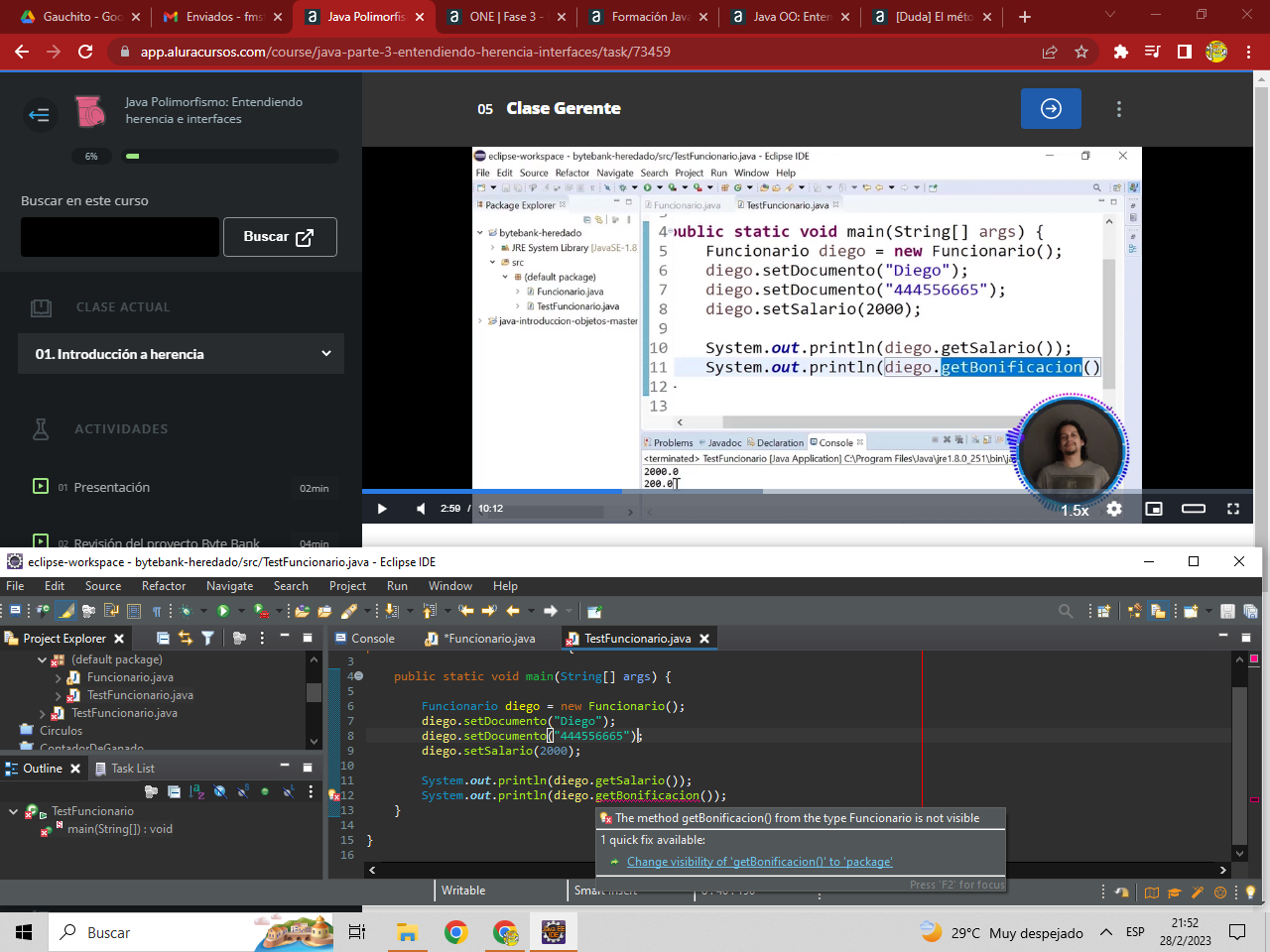The height and width of the screenshot is (952, 1270).
Task: Click Collapse All icon in Outline view
Action: coord(174,791)
